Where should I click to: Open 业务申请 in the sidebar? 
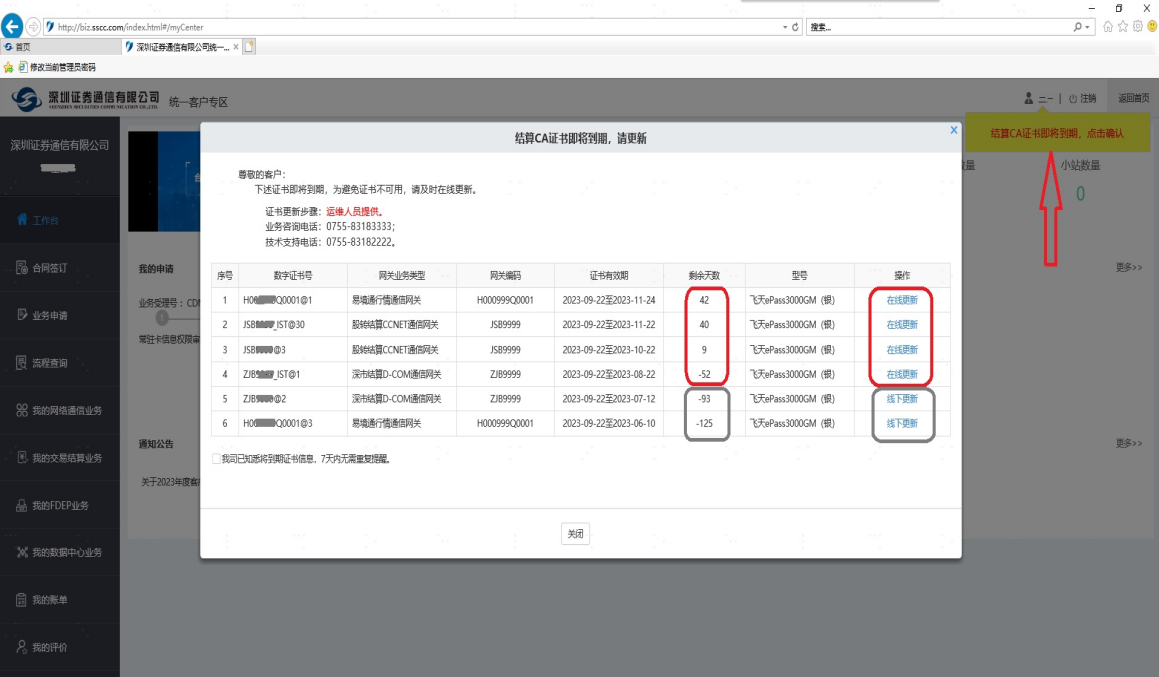[60, 315]
